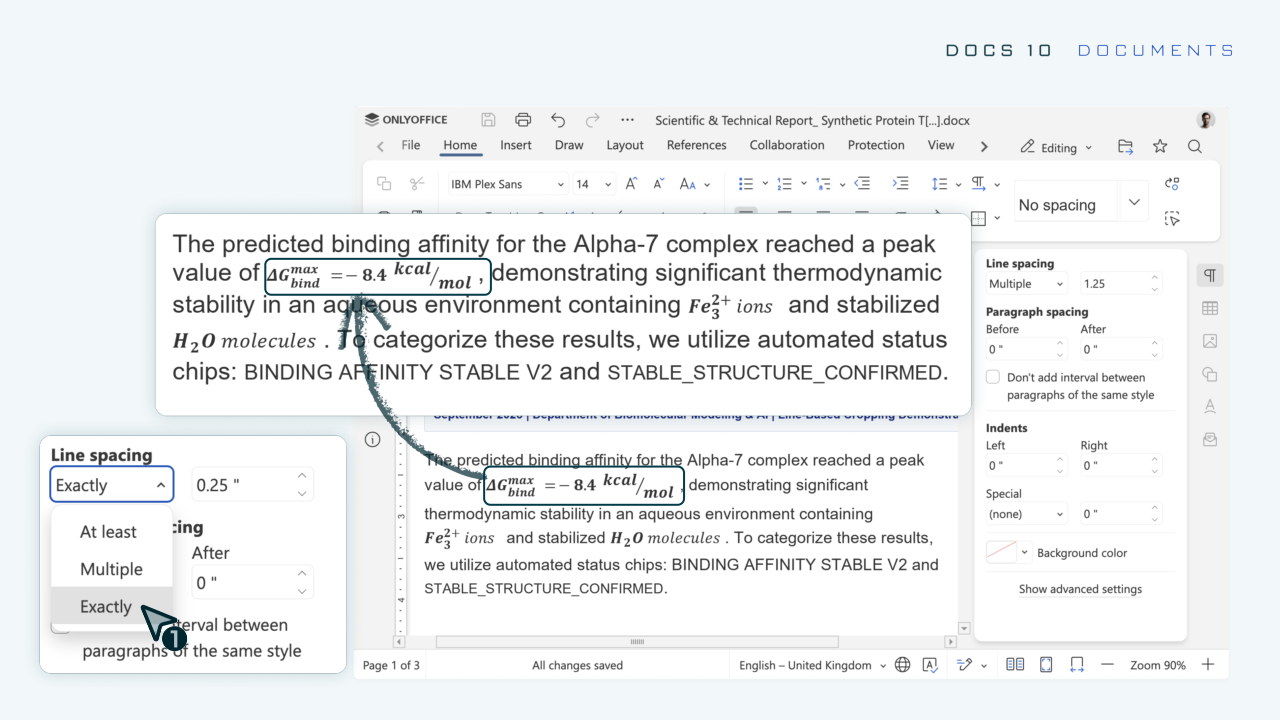Open the Editing mode dropdown

click(x=1056, y=147)
